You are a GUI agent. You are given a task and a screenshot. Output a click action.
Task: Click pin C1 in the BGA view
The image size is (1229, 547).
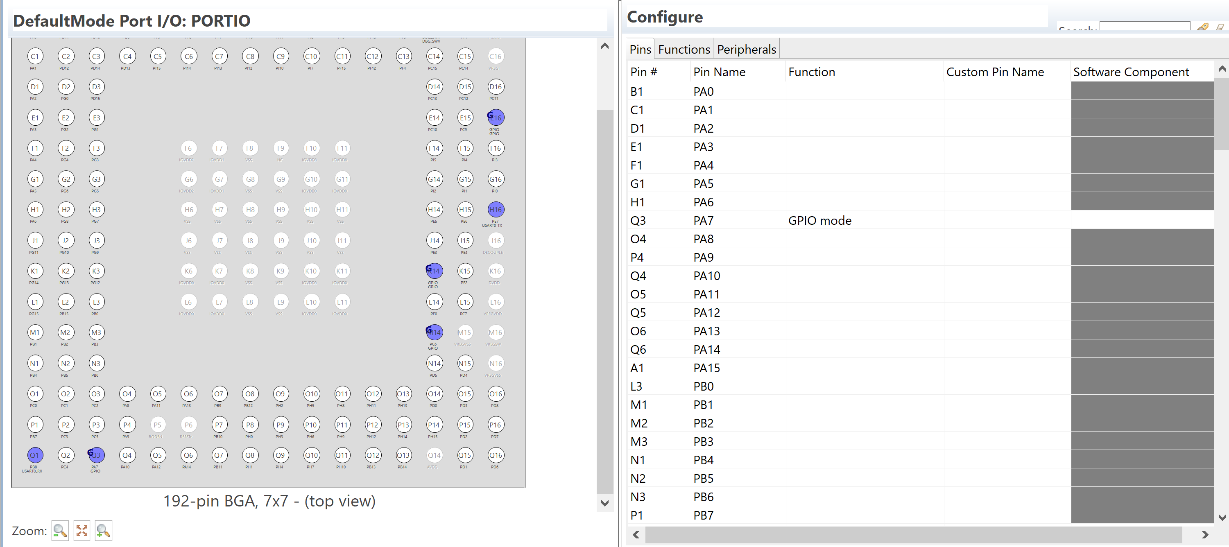tap(34, 57)
